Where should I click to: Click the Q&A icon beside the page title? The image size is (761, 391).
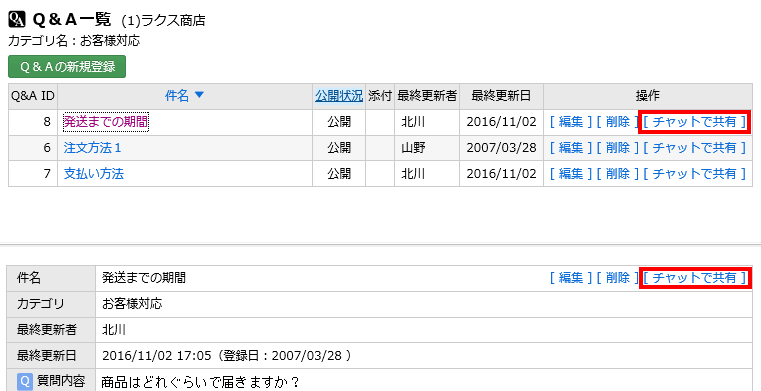click(17, 20)
